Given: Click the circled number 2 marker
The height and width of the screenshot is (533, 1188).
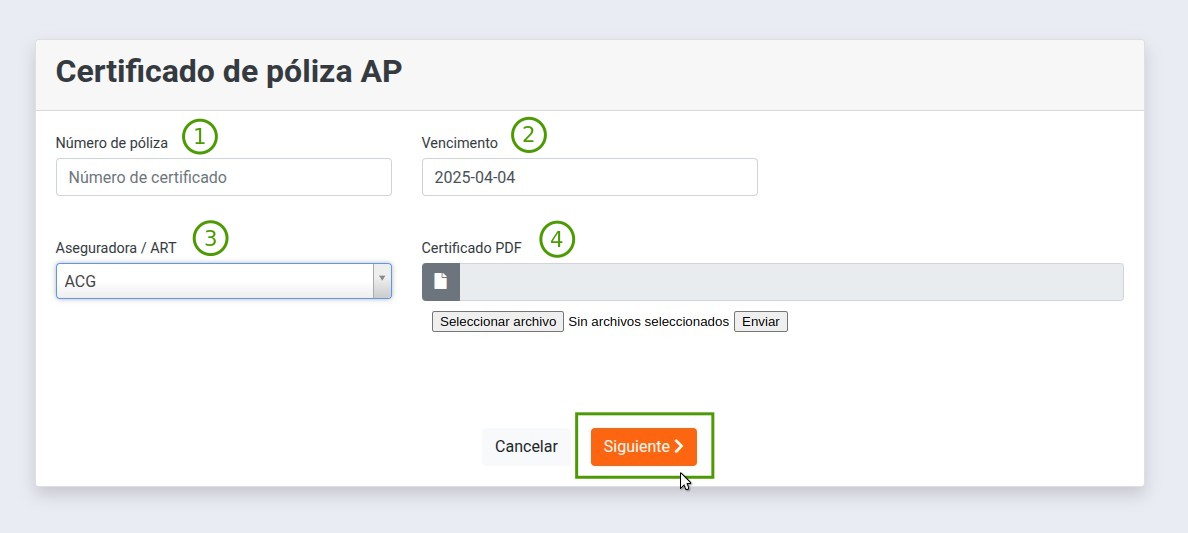Looking at the screenshot, I should tap(529, 135).
